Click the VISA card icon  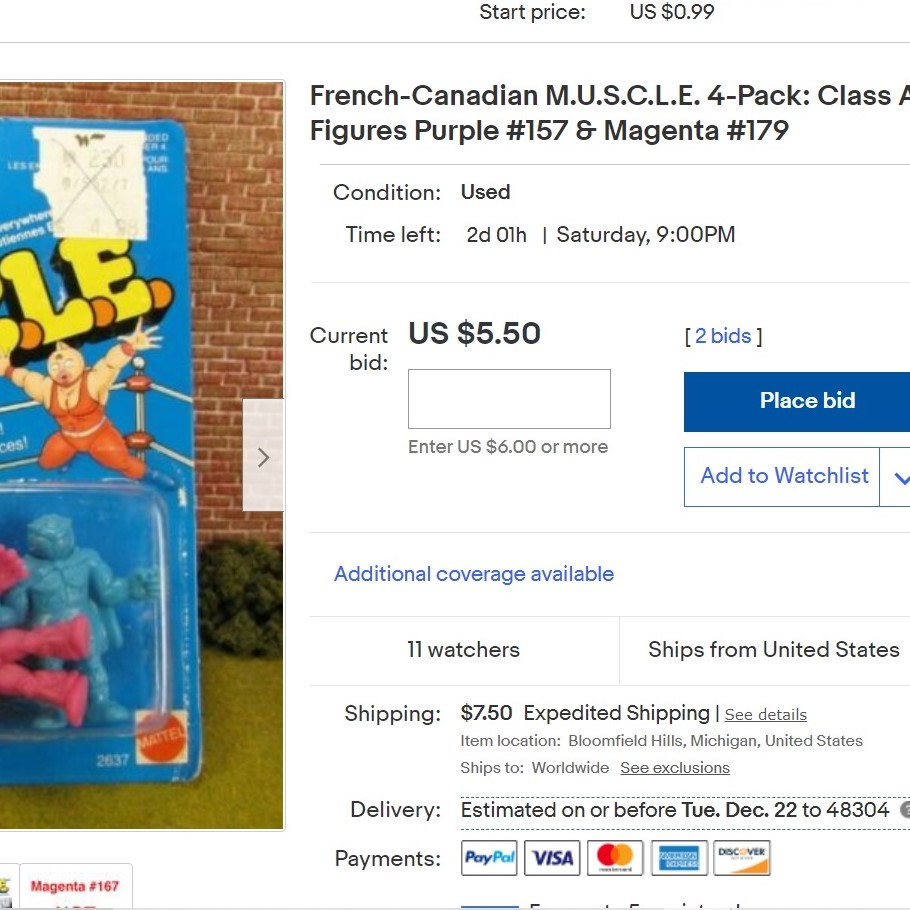(x=552, y=857)
